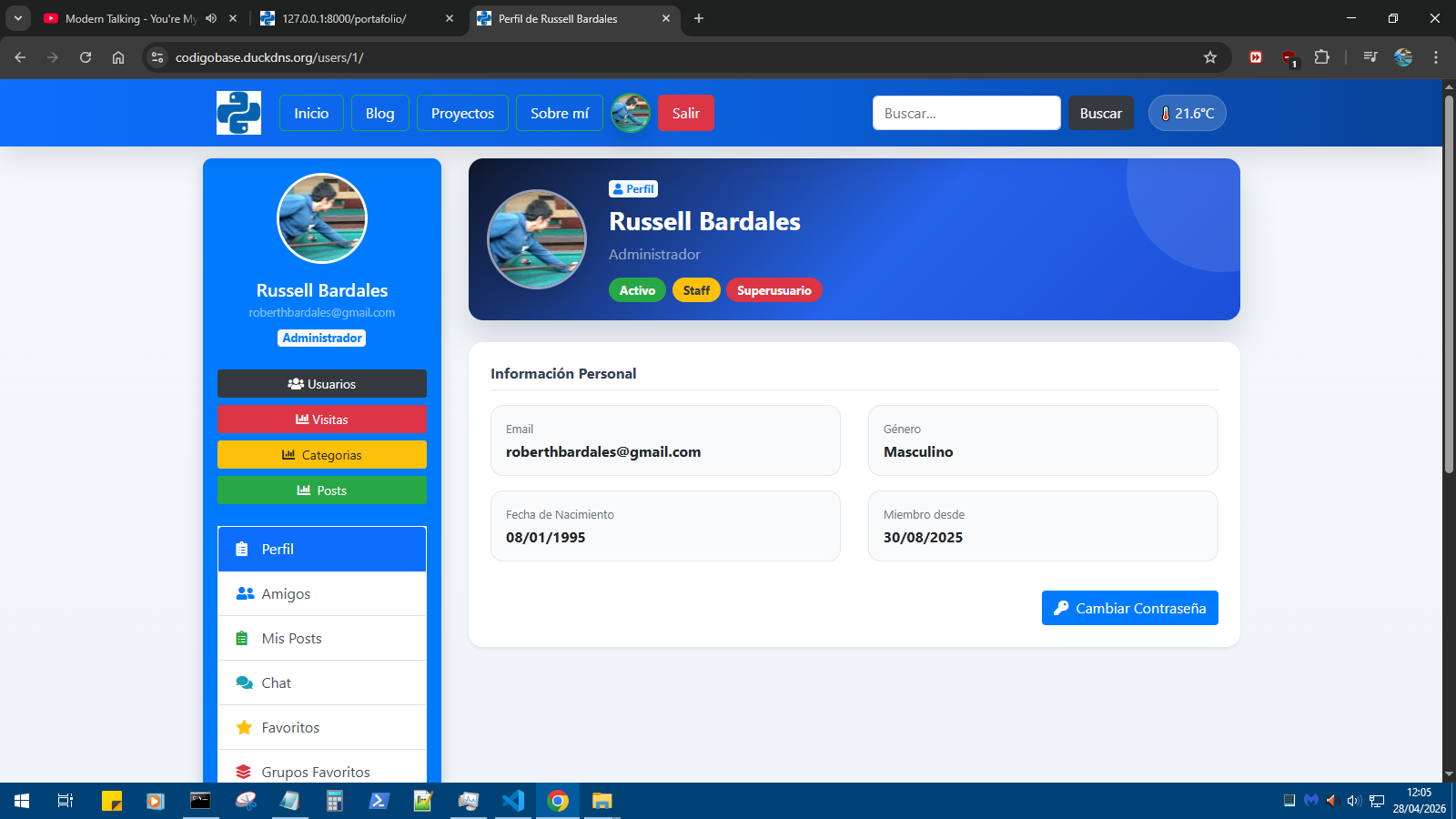The width and height of the screenshot is (1456, 819).
Task: Click the sidebar profile photo
Action: click(322, 218)
